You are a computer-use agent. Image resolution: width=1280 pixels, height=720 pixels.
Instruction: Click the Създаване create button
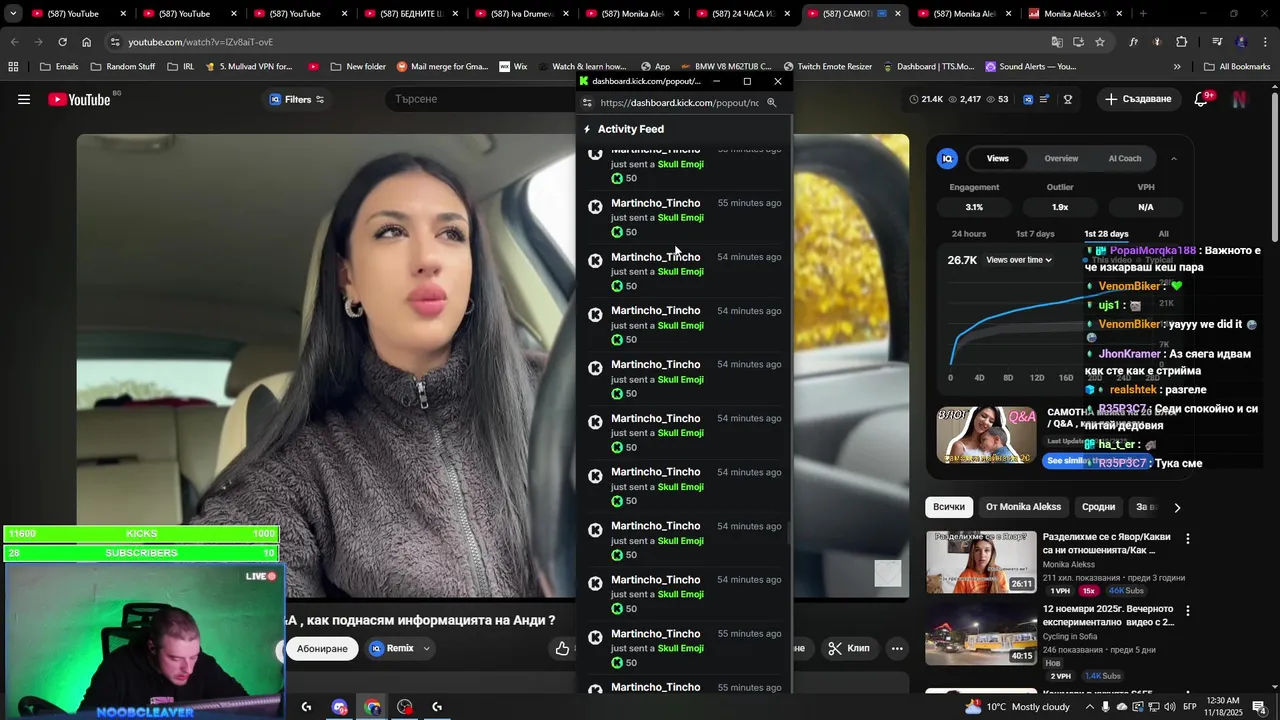click(x=1138, y=99)
